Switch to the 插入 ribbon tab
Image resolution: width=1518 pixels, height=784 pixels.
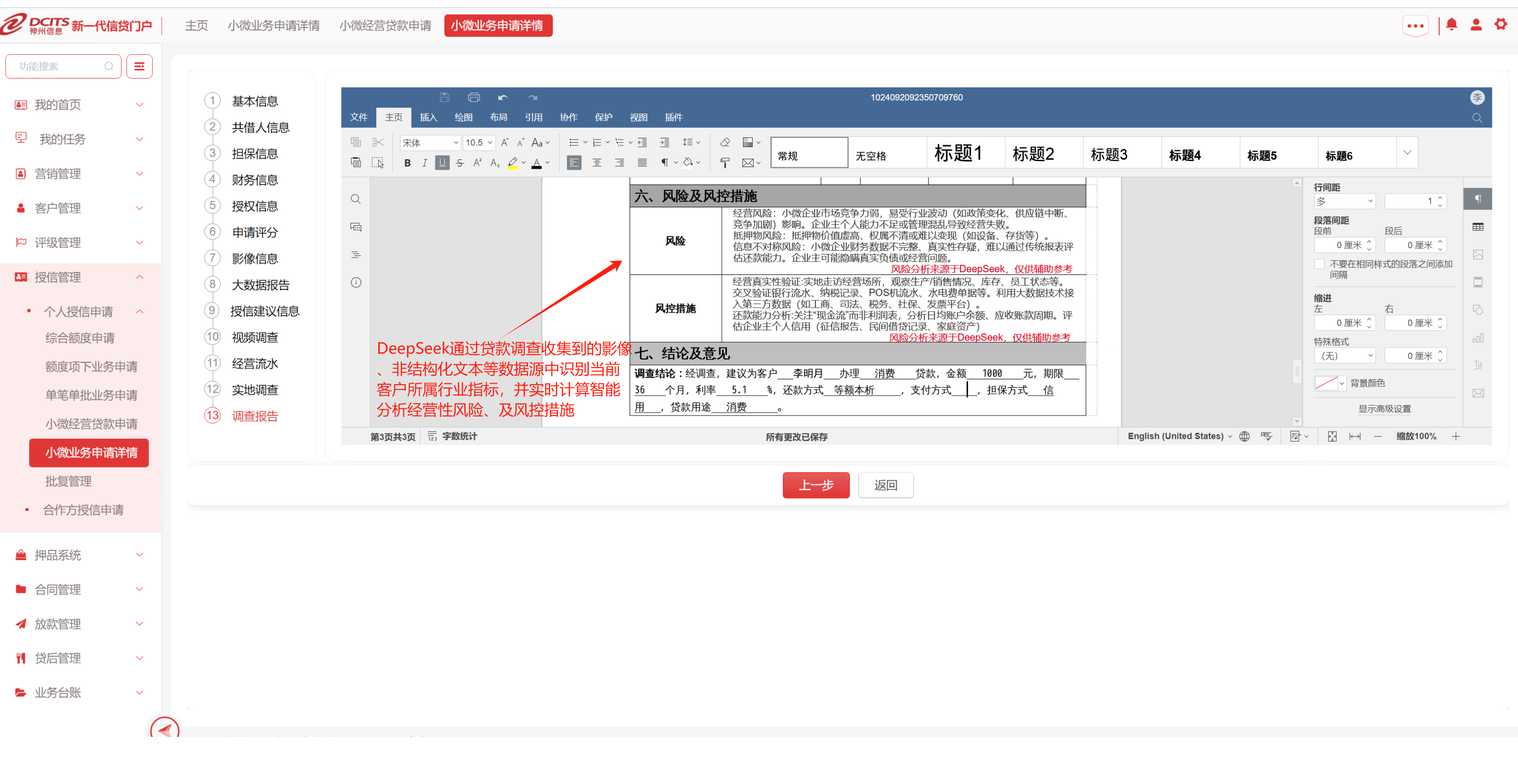(x=429, y=117)
